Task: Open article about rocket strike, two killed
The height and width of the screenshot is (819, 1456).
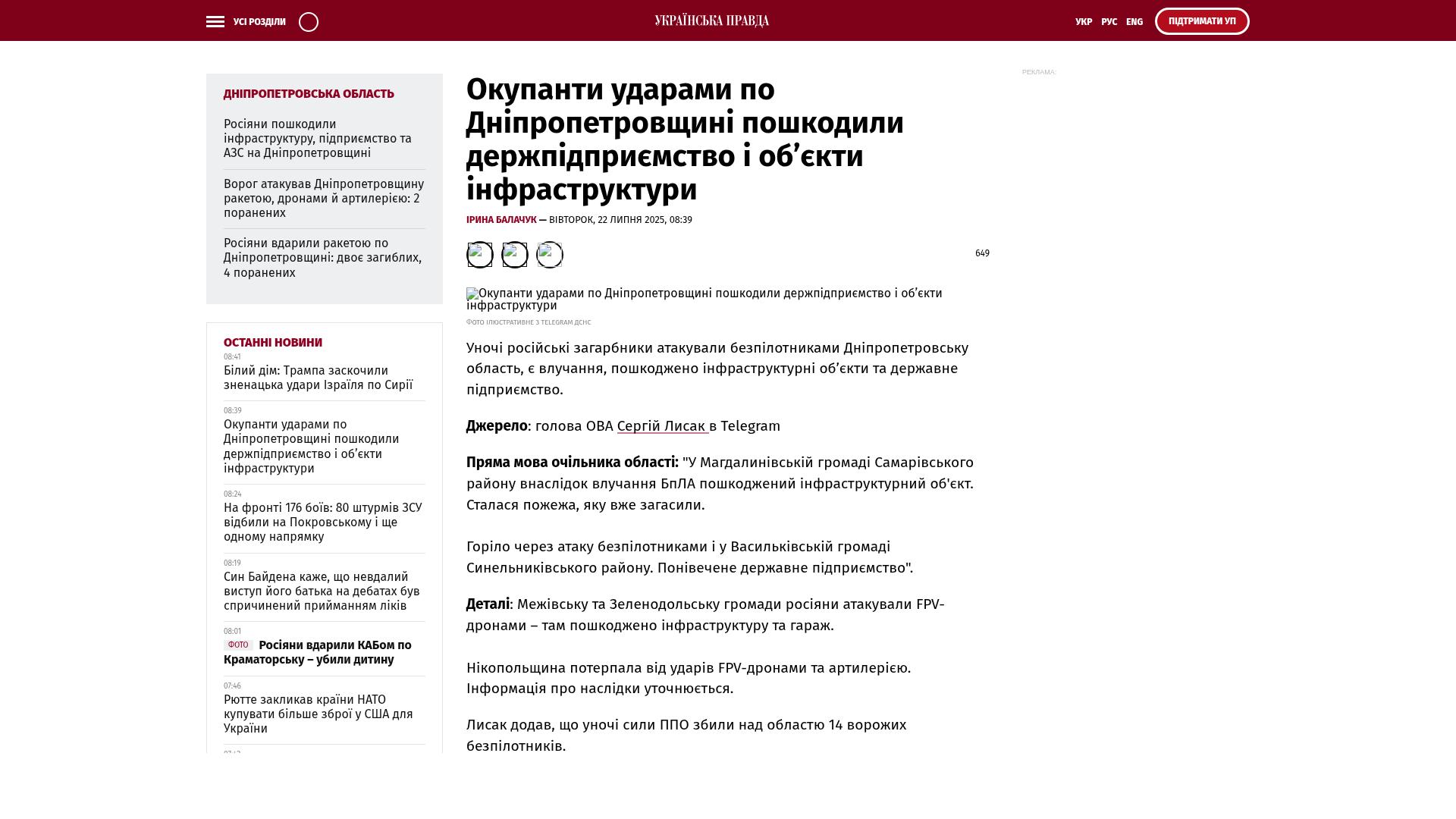Action: (322, 258)
